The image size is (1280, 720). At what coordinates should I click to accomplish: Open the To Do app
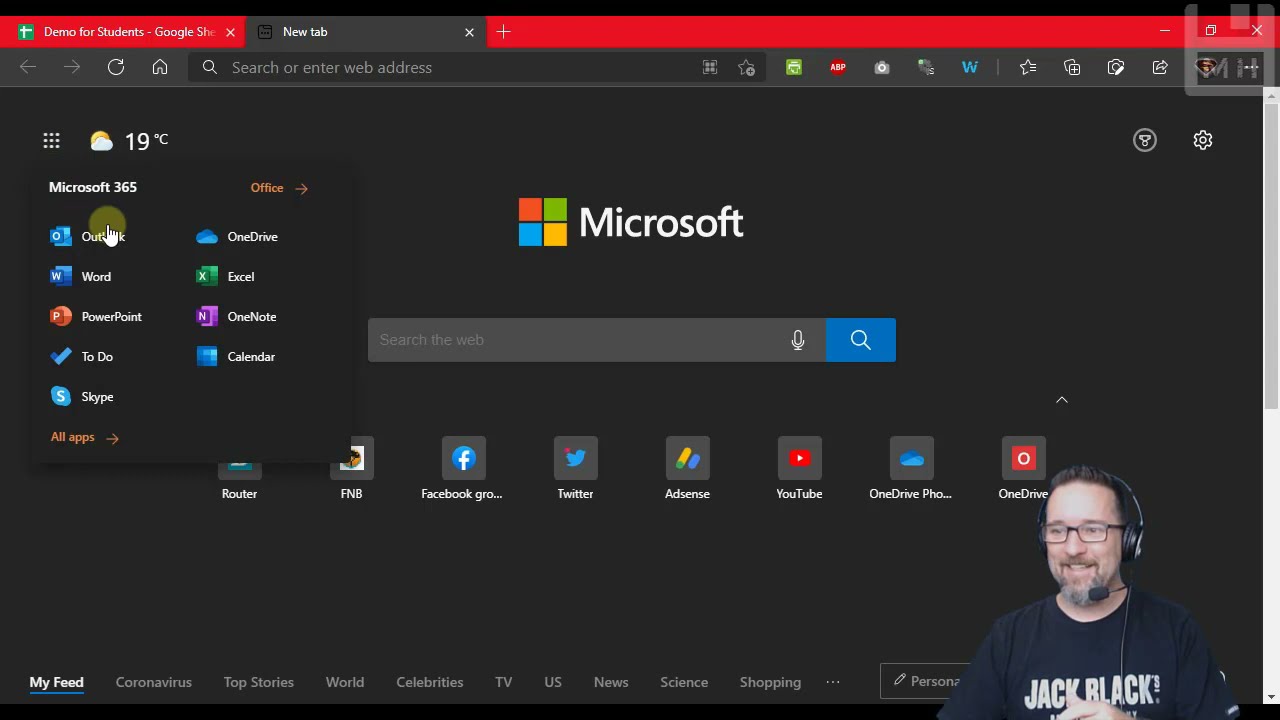pos(82,357)
